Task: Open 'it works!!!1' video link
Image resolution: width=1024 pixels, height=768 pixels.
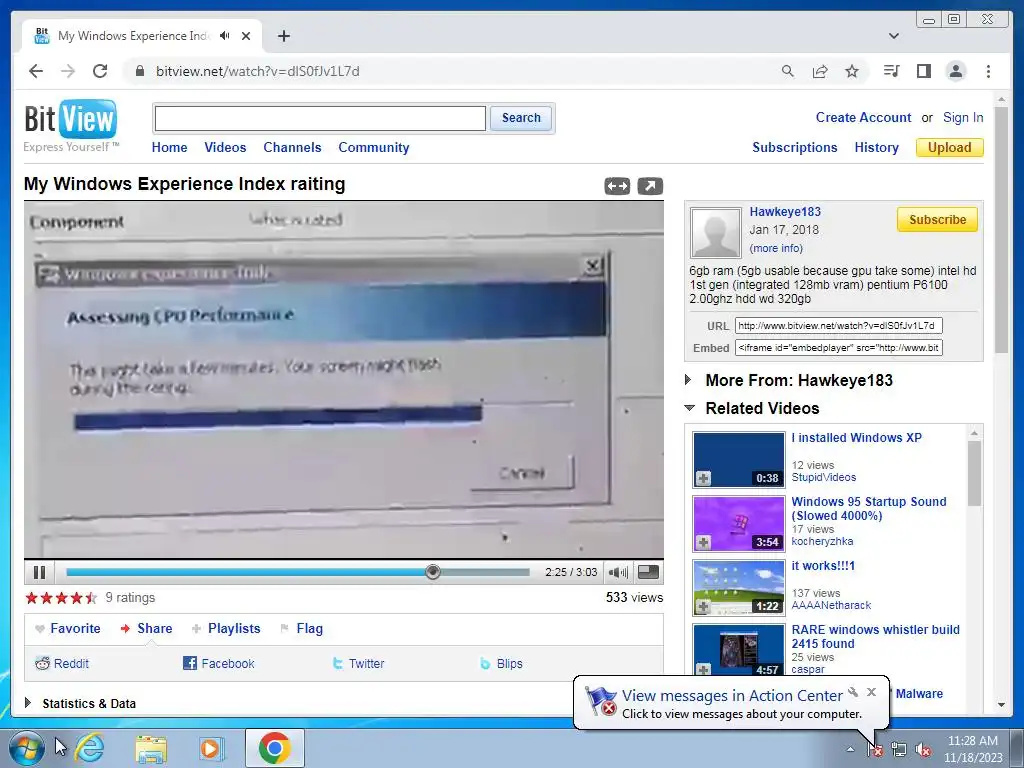Action: (x=823, y=566)
